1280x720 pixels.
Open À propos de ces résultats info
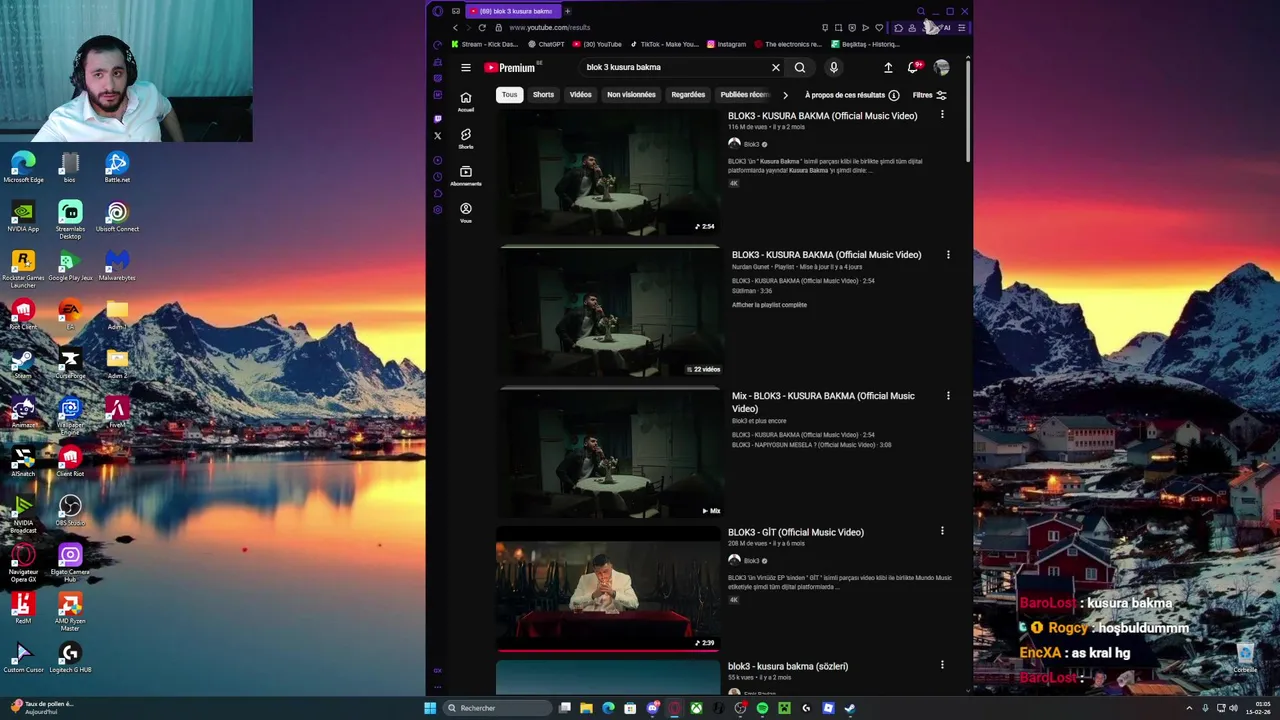(852, 95)
